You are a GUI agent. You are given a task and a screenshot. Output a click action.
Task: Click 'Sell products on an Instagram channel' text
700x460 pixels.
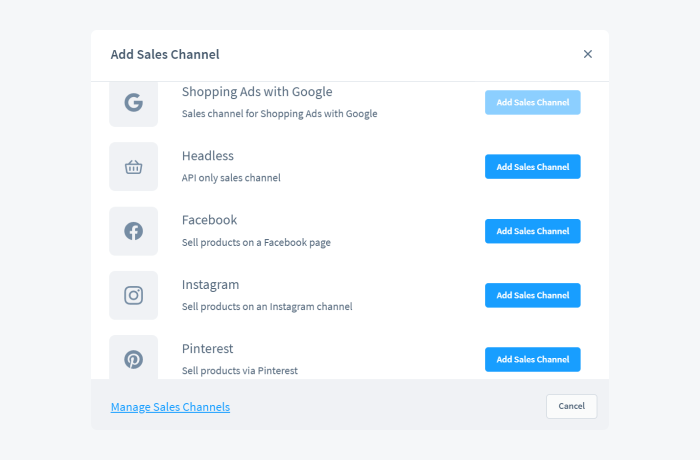click(x=267, y=306)
